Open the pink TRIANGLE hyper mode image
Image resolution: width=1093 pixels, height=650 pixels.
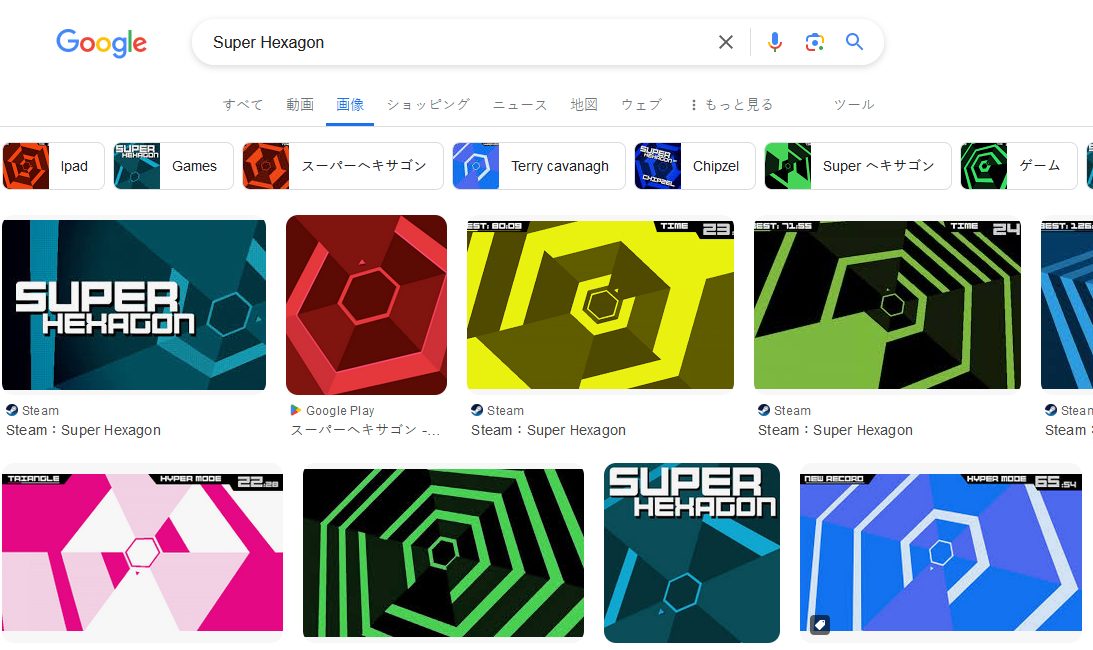point(142,552)
